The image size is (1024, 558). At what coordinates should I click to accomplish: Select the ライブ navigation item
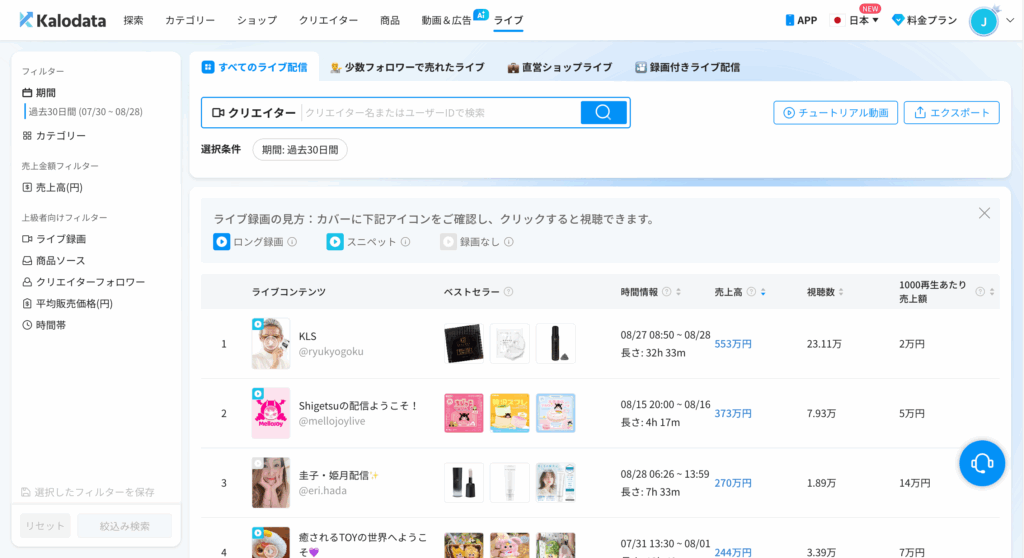click(x=508, y=20)
